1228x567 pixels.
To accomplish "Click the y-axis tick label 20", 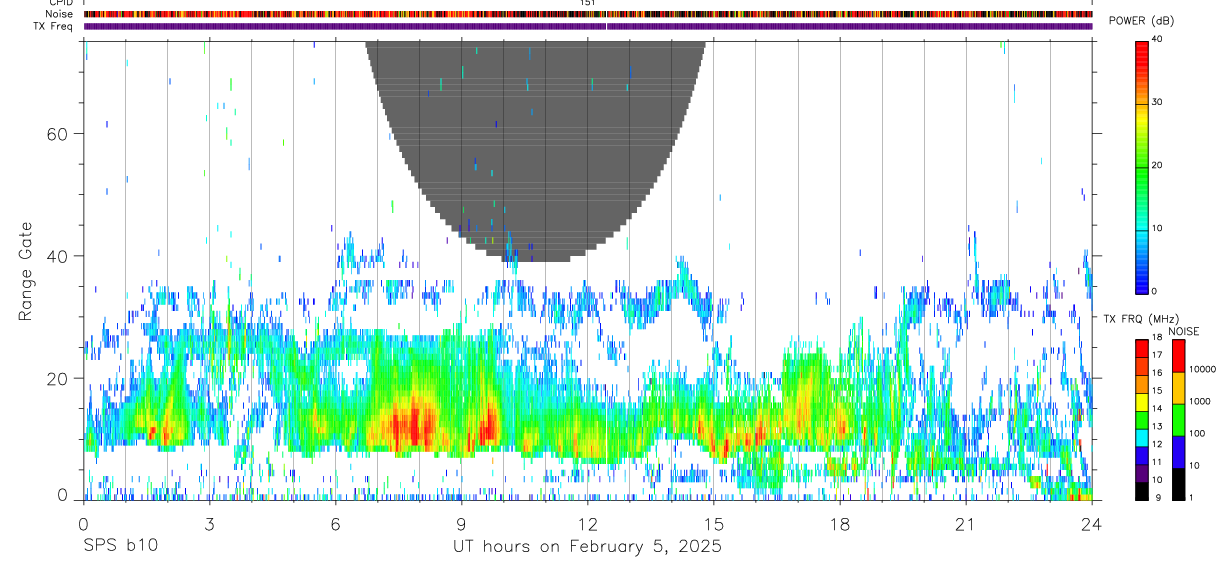I will pyautogui.click(x=56, y=378).
